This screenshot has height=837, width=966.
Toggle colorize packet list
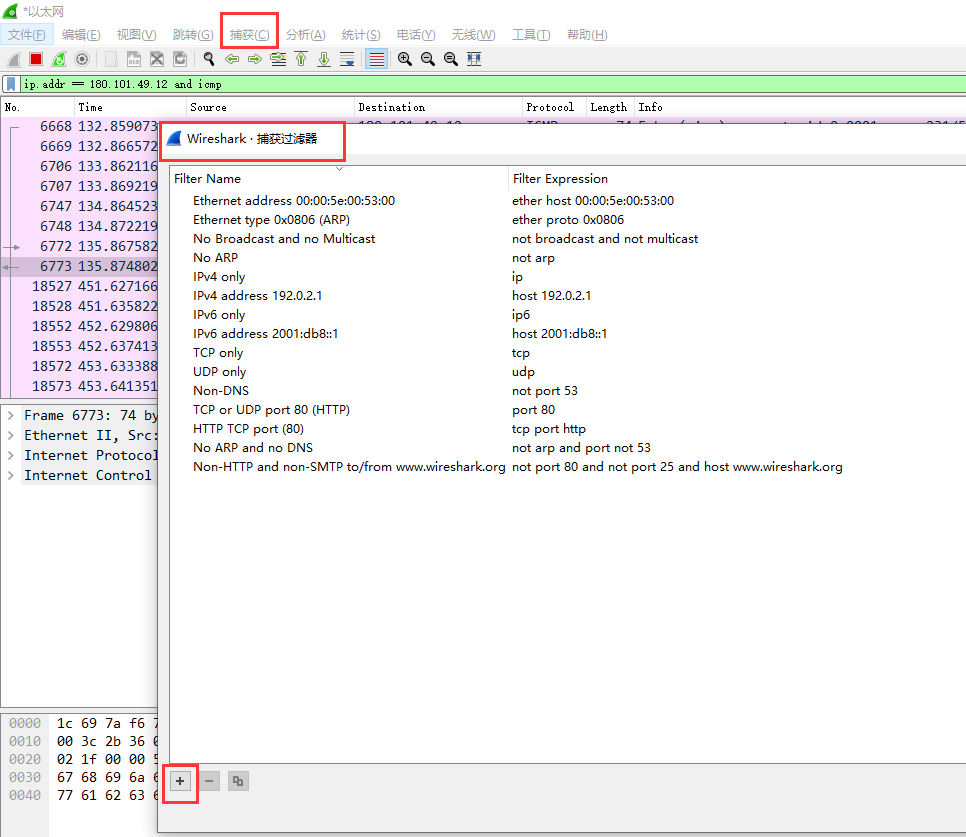[x=375, y=59]
